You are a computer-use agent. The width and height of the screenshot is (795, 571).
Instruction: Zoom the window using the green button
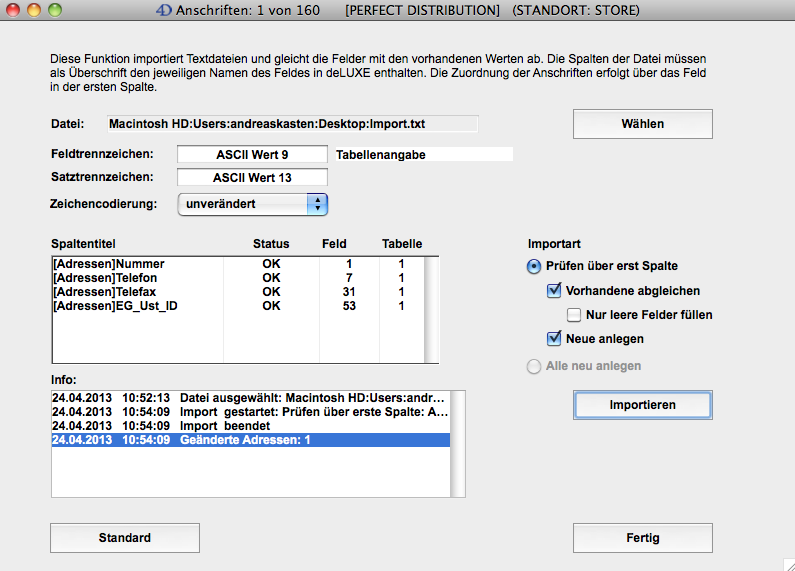click(x=54, y=10)
